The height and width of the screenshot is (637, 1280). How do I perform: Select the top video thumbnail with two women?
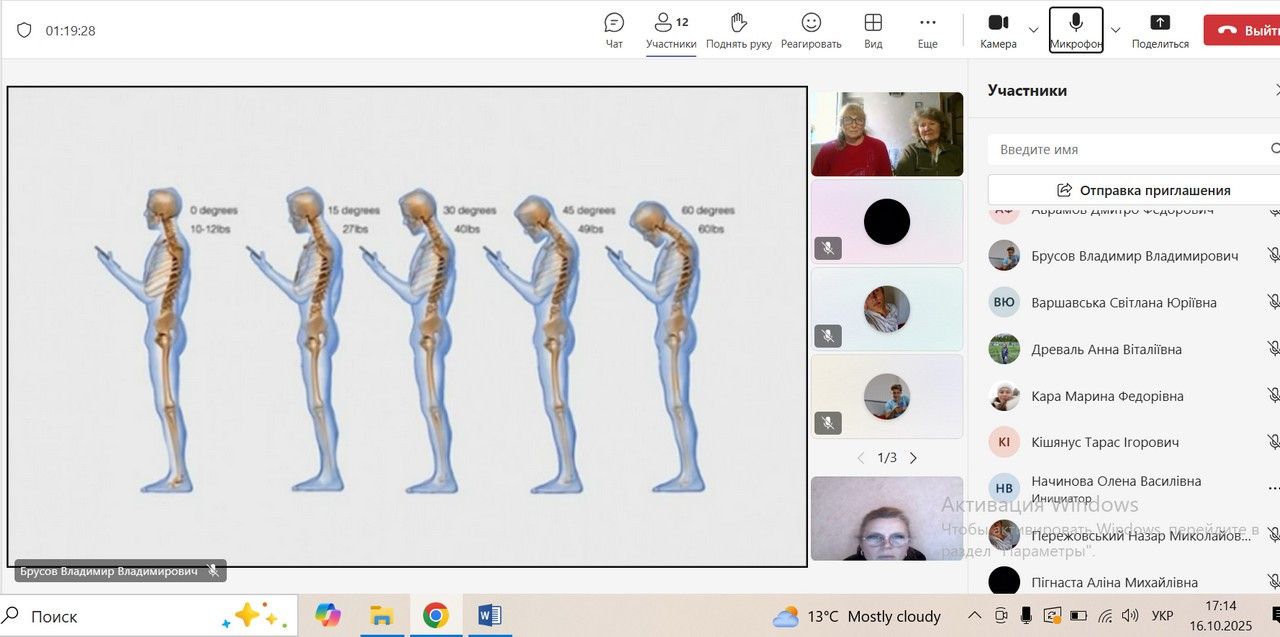point(886,134)
